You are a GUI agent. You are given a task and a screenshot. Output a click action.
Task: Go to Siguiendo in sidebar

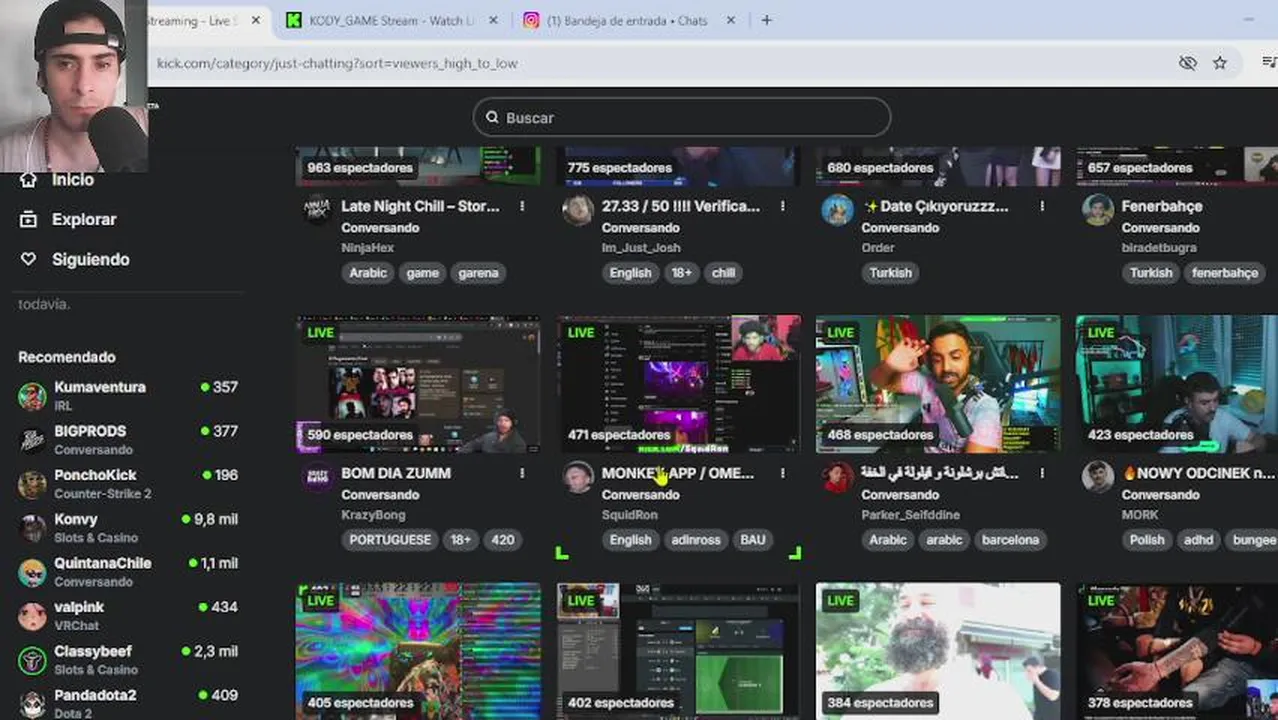91,259
